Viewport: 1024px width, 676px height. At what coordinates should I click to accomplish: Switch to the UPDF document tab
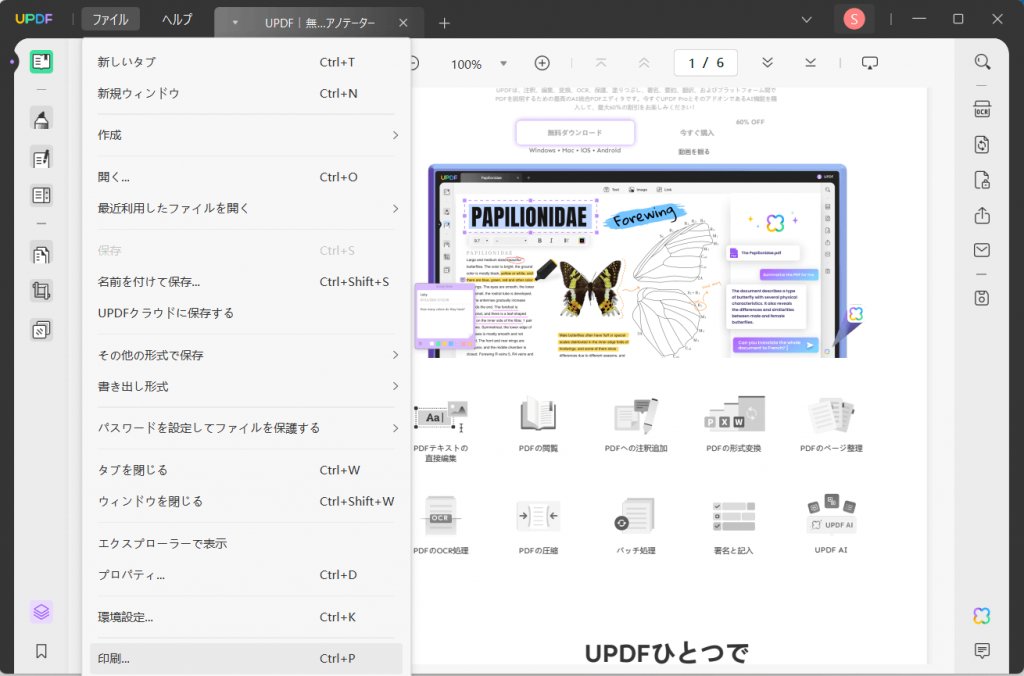tap(319, 23)
